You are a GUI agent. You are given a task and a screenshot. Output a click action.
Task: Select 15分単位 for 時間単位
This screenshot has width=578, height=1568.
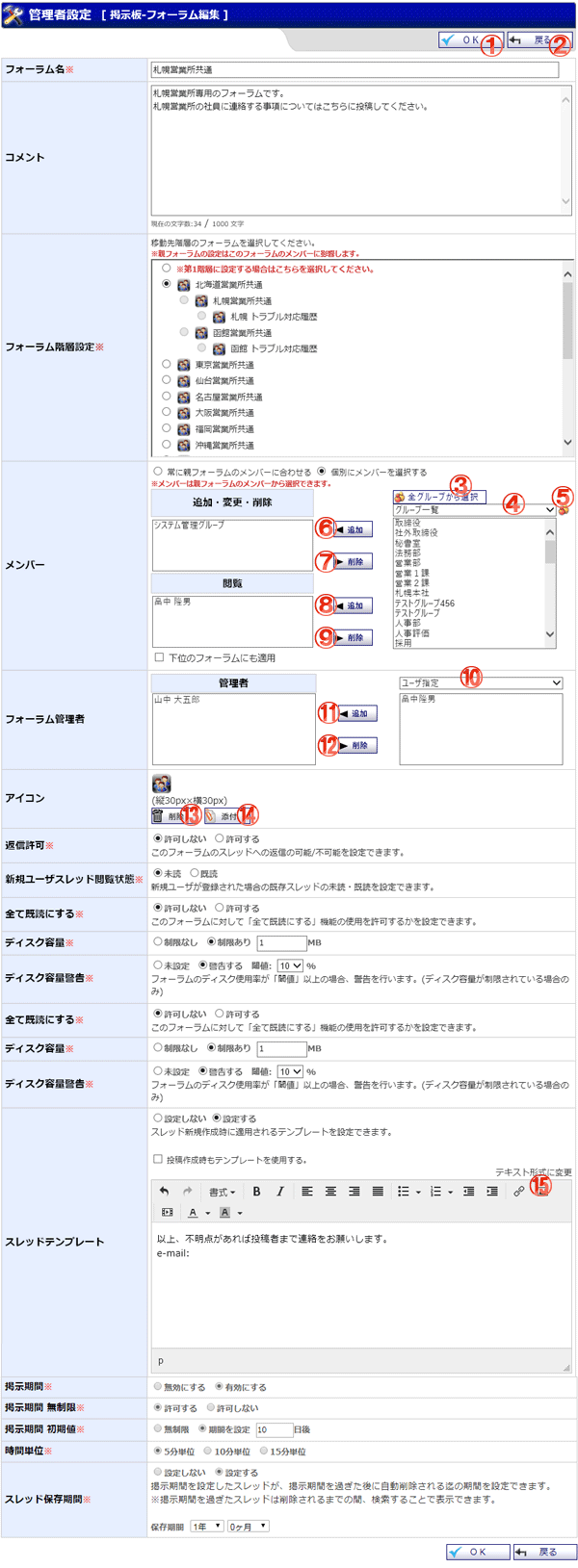263,1452
